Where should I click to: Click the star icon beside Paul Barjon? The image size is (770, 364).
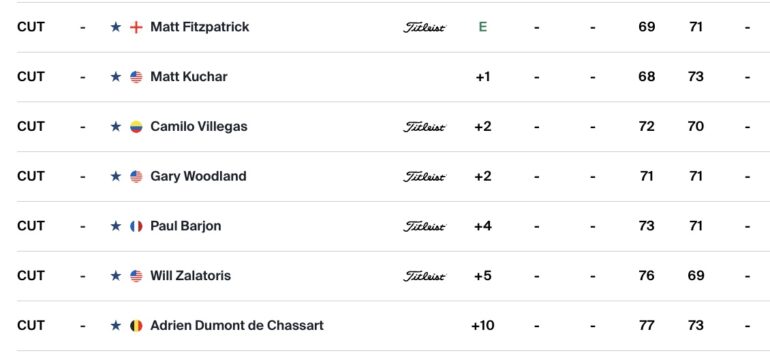115,226
